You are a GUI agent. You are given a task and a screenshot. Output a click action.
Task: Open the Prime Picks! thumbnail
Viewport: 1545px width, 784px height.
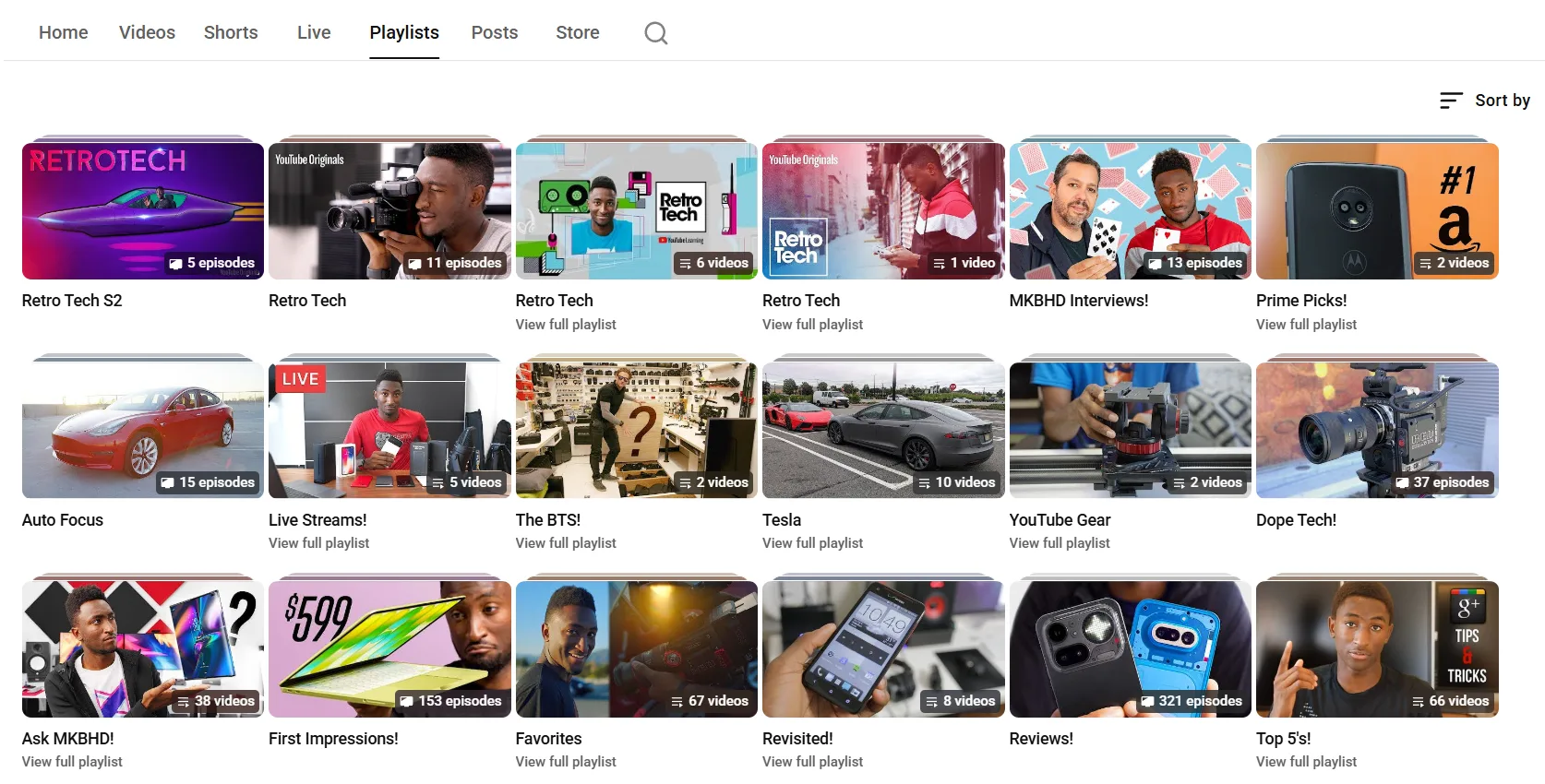[x=1377, y=211]
